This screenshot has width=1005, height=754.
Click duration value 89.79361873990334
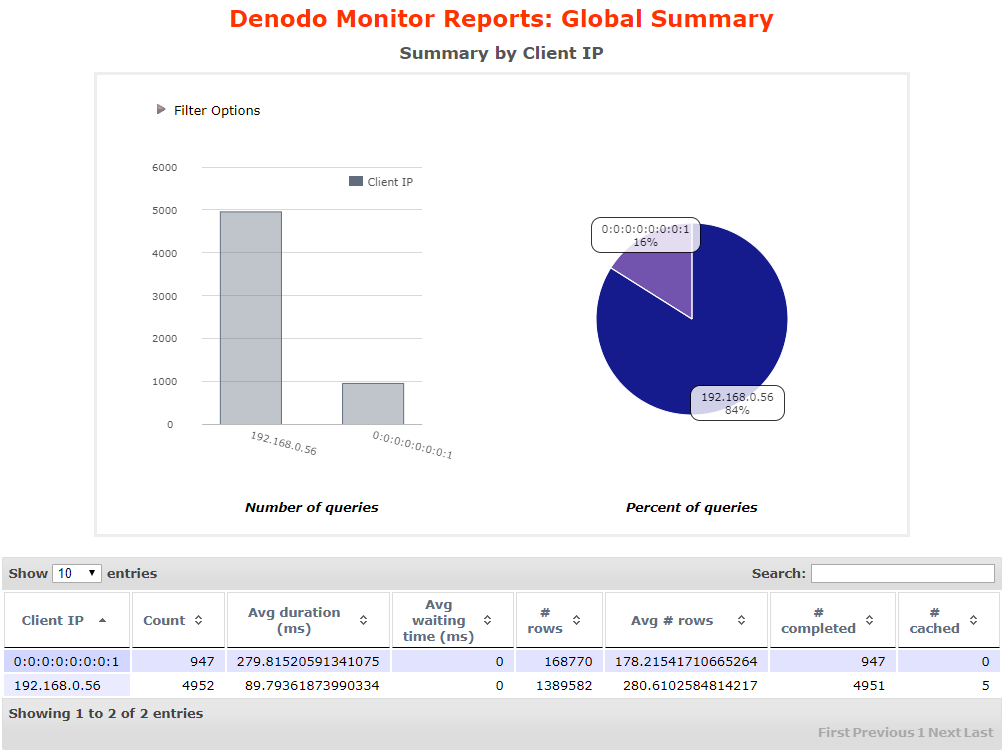[311, 685]
